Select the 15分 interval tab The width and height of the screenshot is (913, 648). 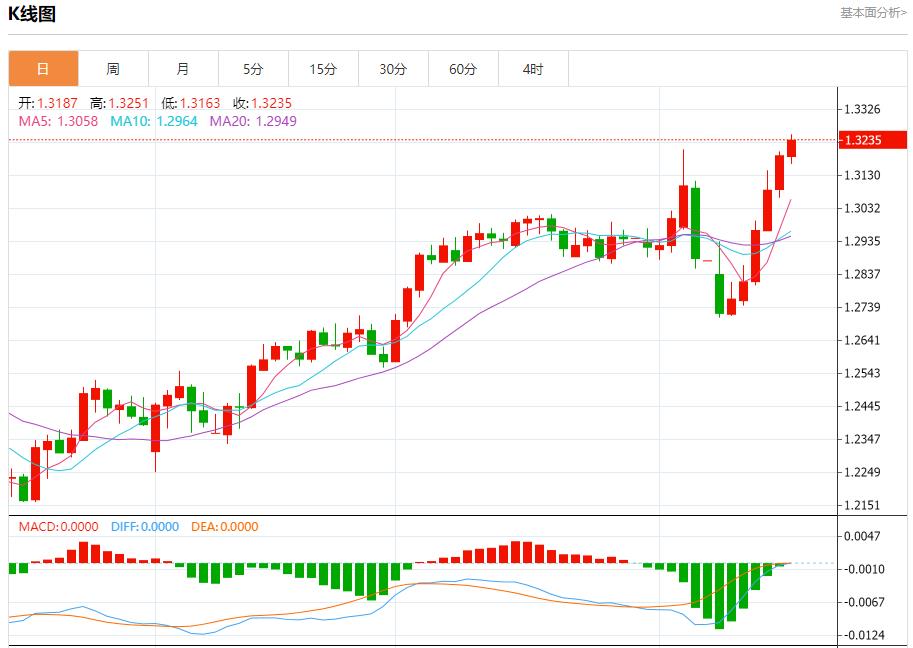(x=323, y=68)
